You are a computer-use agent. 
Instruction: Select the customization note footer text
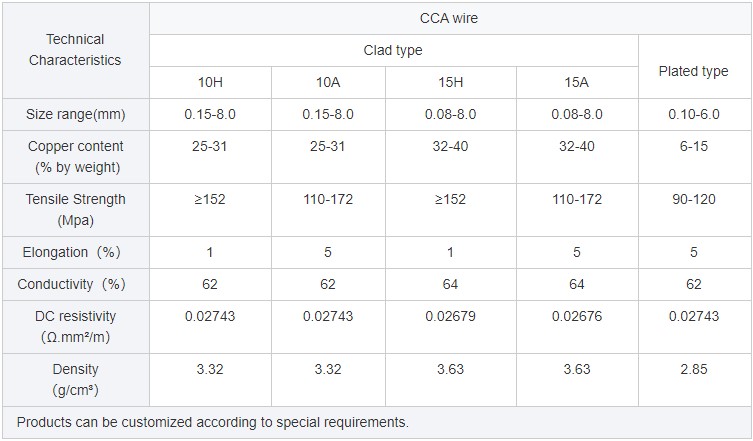tap(213, 422)
